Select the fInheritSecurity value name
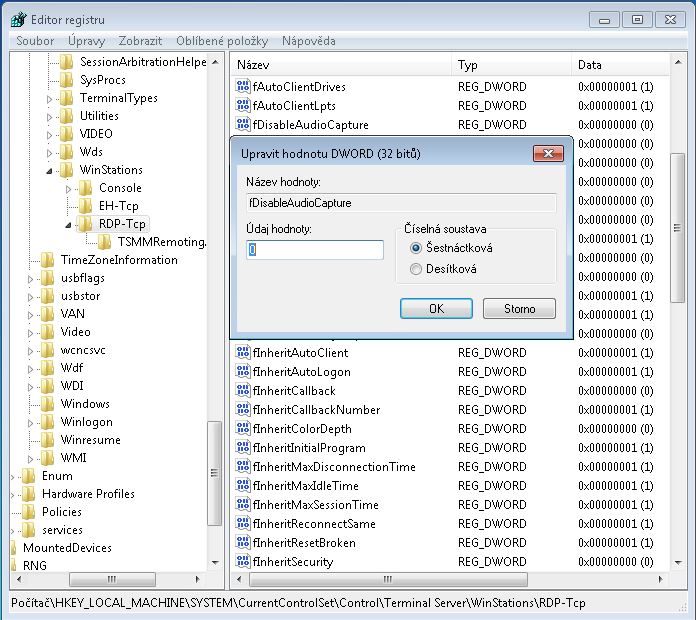Screen dimensions: 696x620 click(x=293, y=562)
